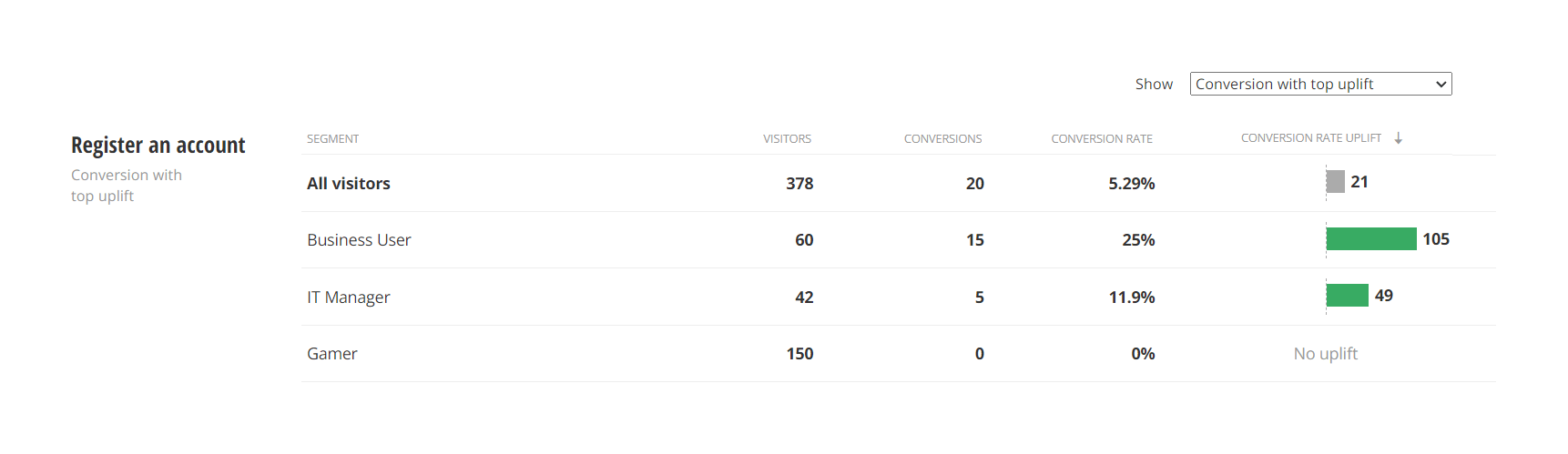Click the No uplift text for Gamer
Screen dimensions: 1568x454
1325,354
